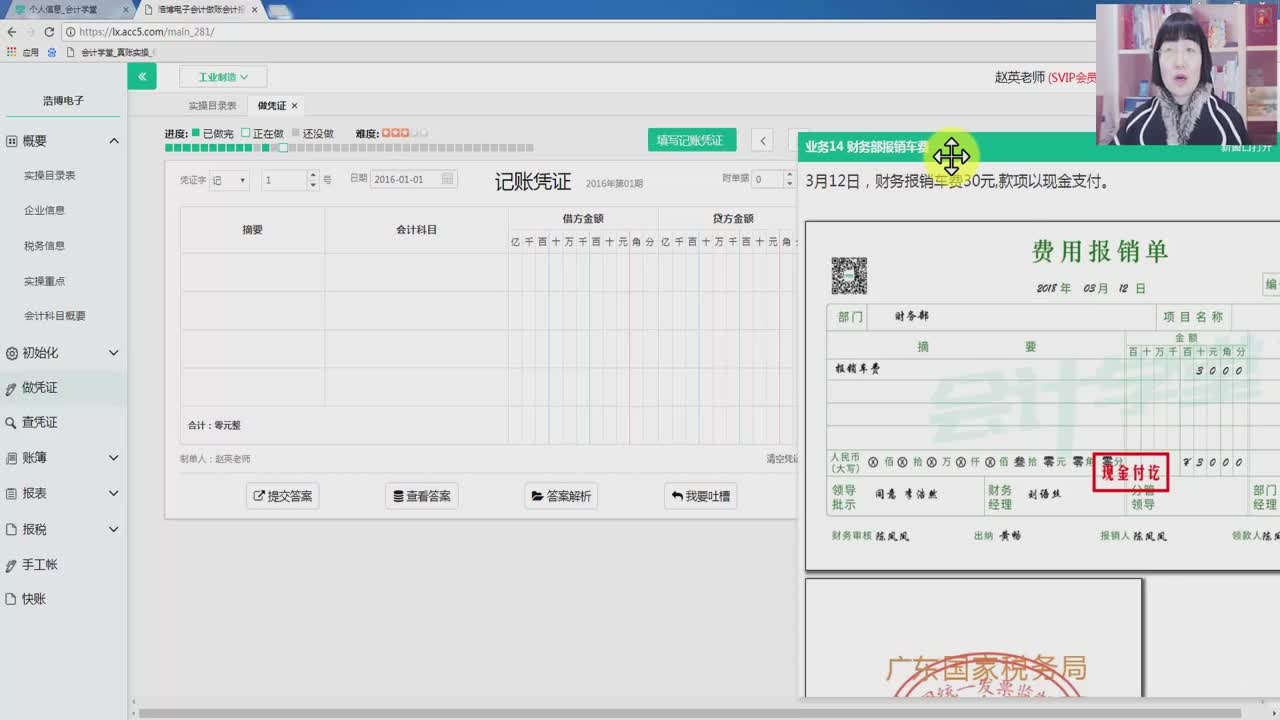Open the 工业制造 industry dropdown
The height and width of the screenshot is (720, 1280).
223,77
